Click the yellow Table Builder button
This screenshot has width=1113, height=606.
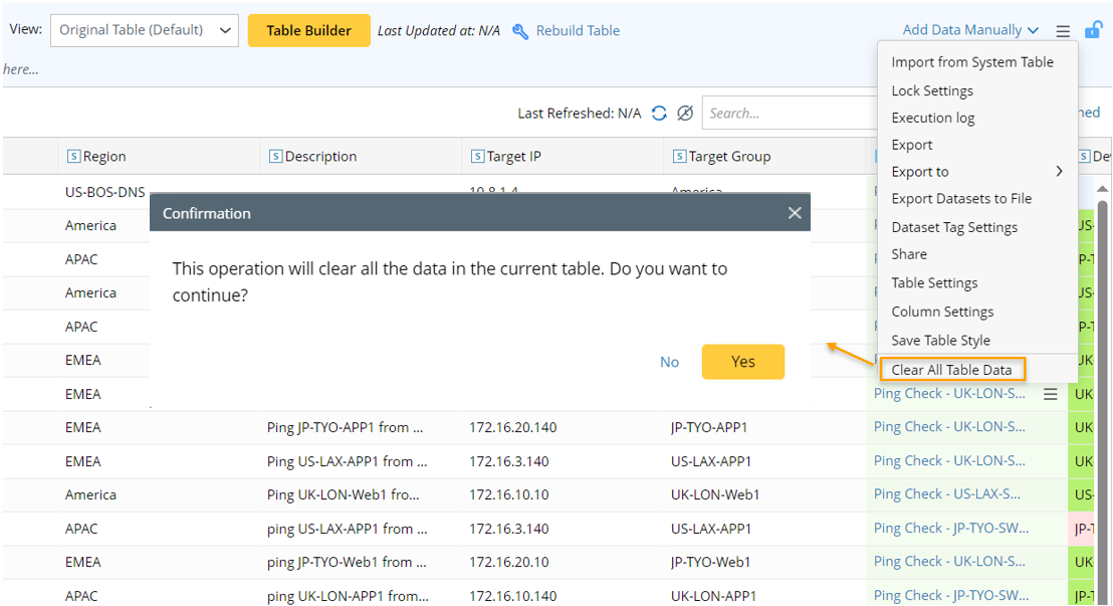coord(308,30)
